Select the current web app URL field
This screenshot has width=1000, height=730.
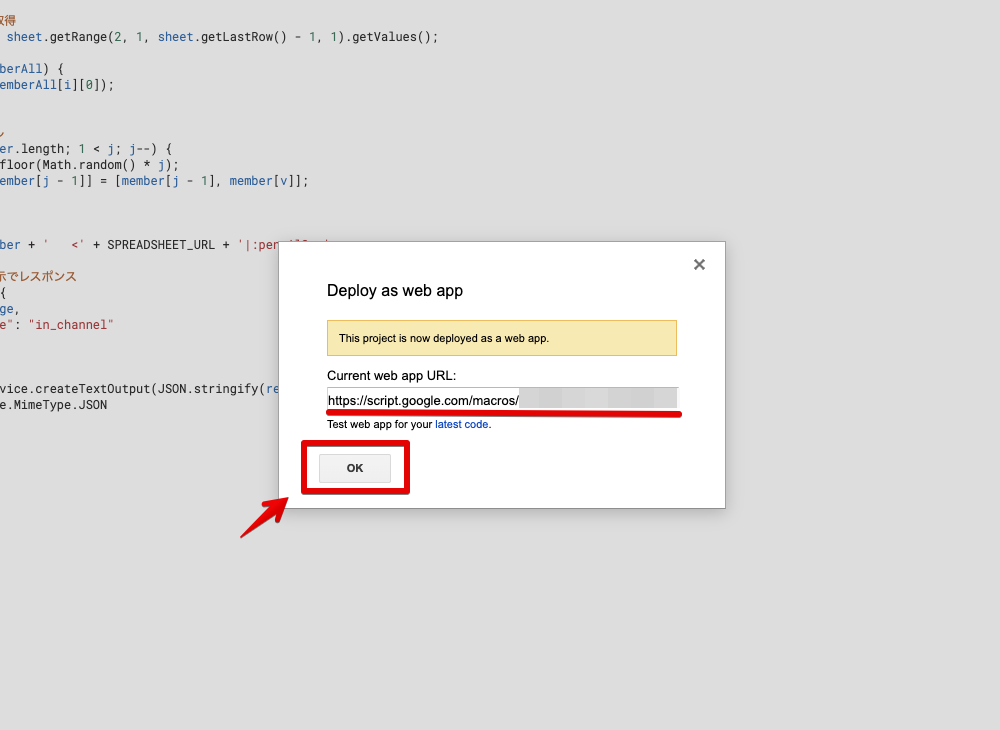[x=503, y=400]
